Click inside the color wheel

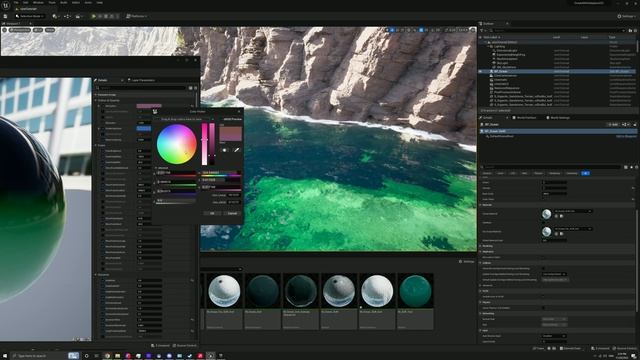coord(177,144)
